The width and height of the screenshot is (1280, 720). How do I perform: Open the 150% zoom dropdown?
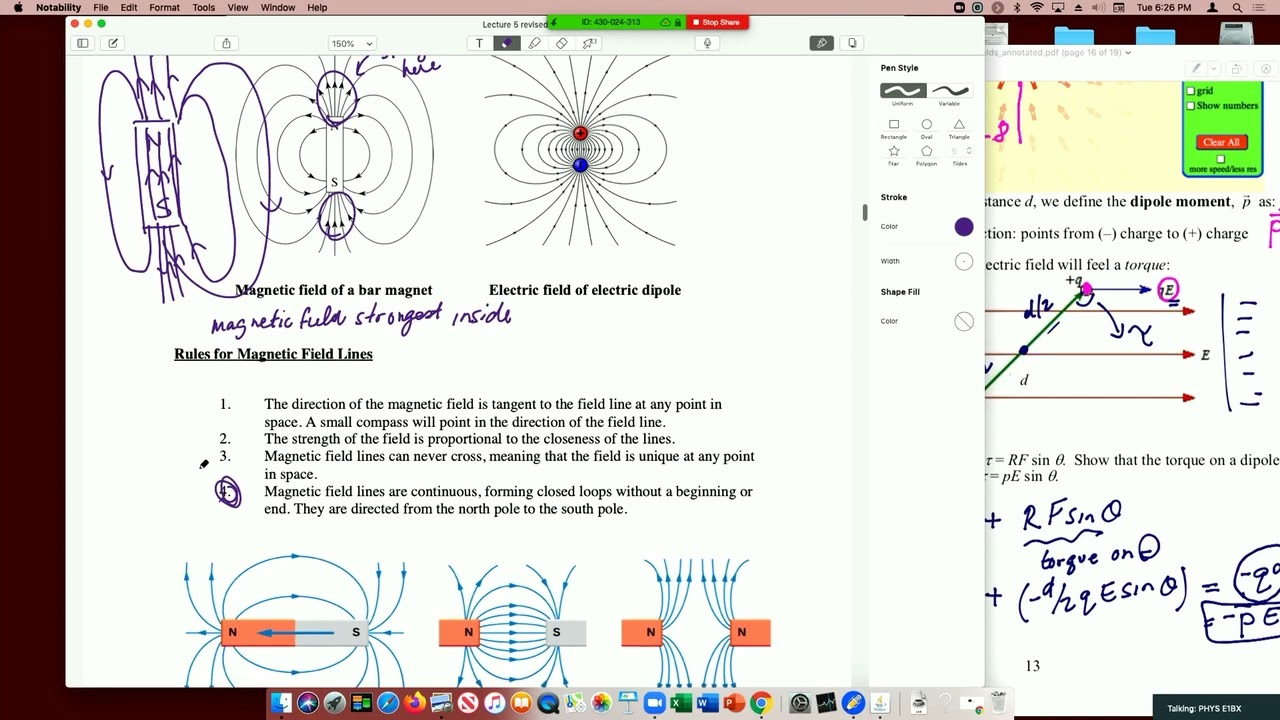click(352, 43)
